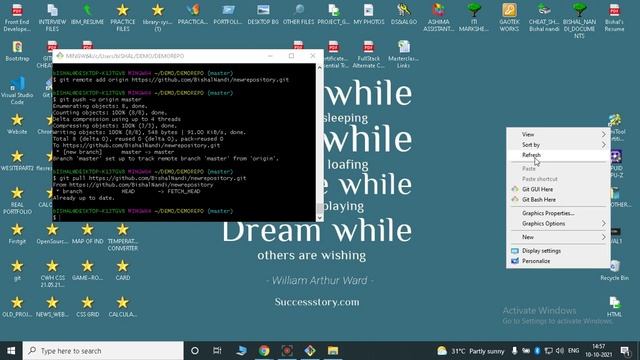Switch to Git Bash taskbar icon
Viewport: 640px width, 360px height.
click(310, 351)
